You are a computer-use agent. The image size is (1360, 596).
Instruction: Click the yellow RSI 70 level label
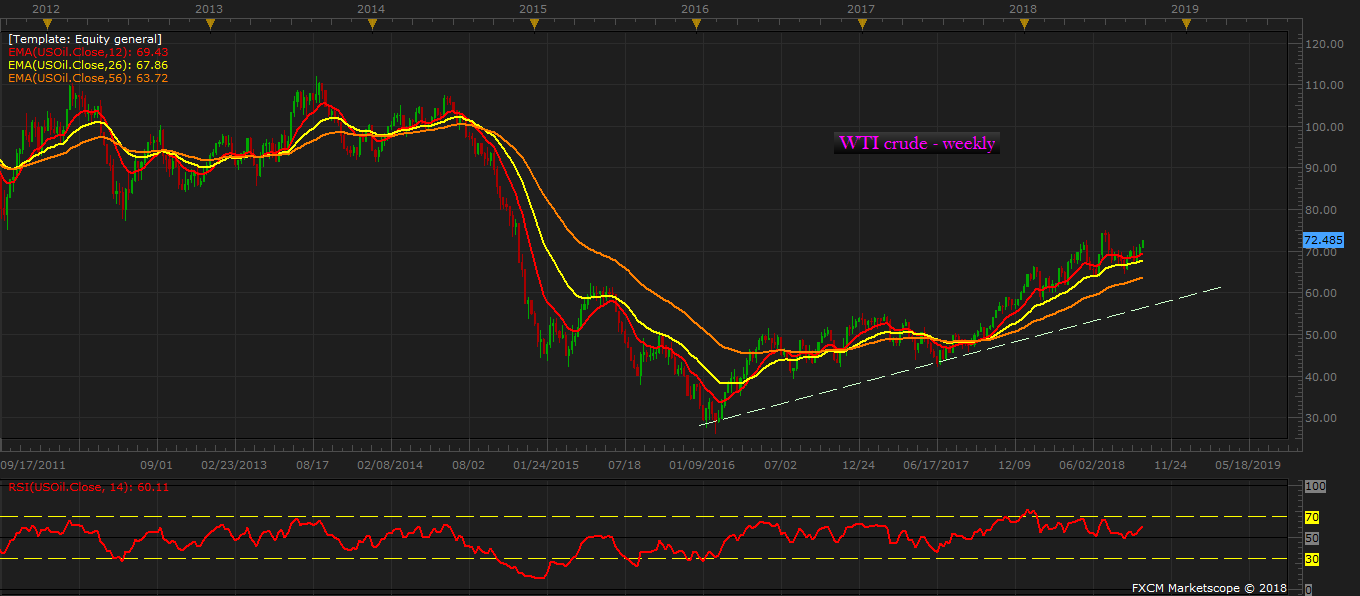pyautogui.click(x=1312, y=517)
